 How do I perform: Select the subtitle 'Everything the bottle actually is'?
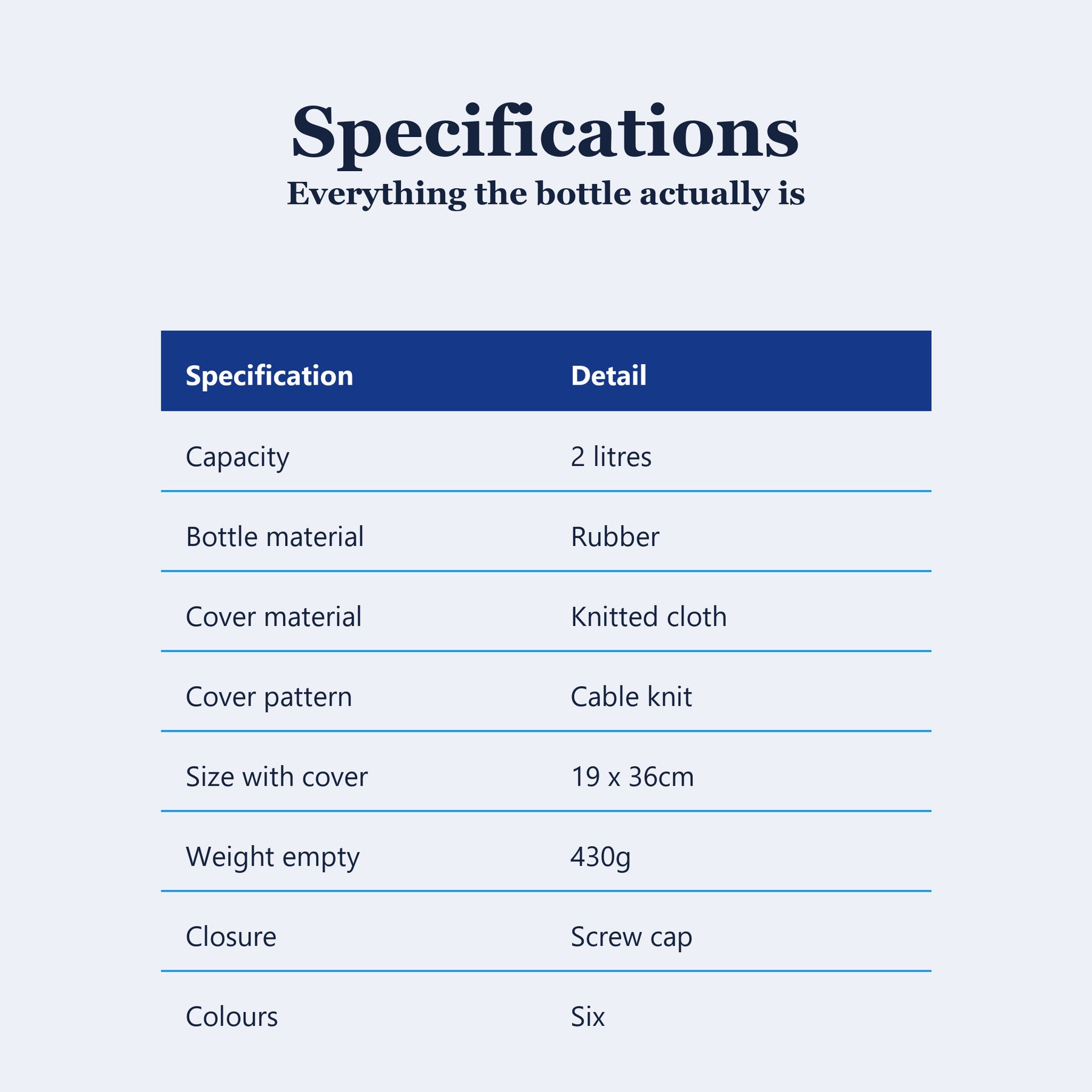click(x=545, y=194)
